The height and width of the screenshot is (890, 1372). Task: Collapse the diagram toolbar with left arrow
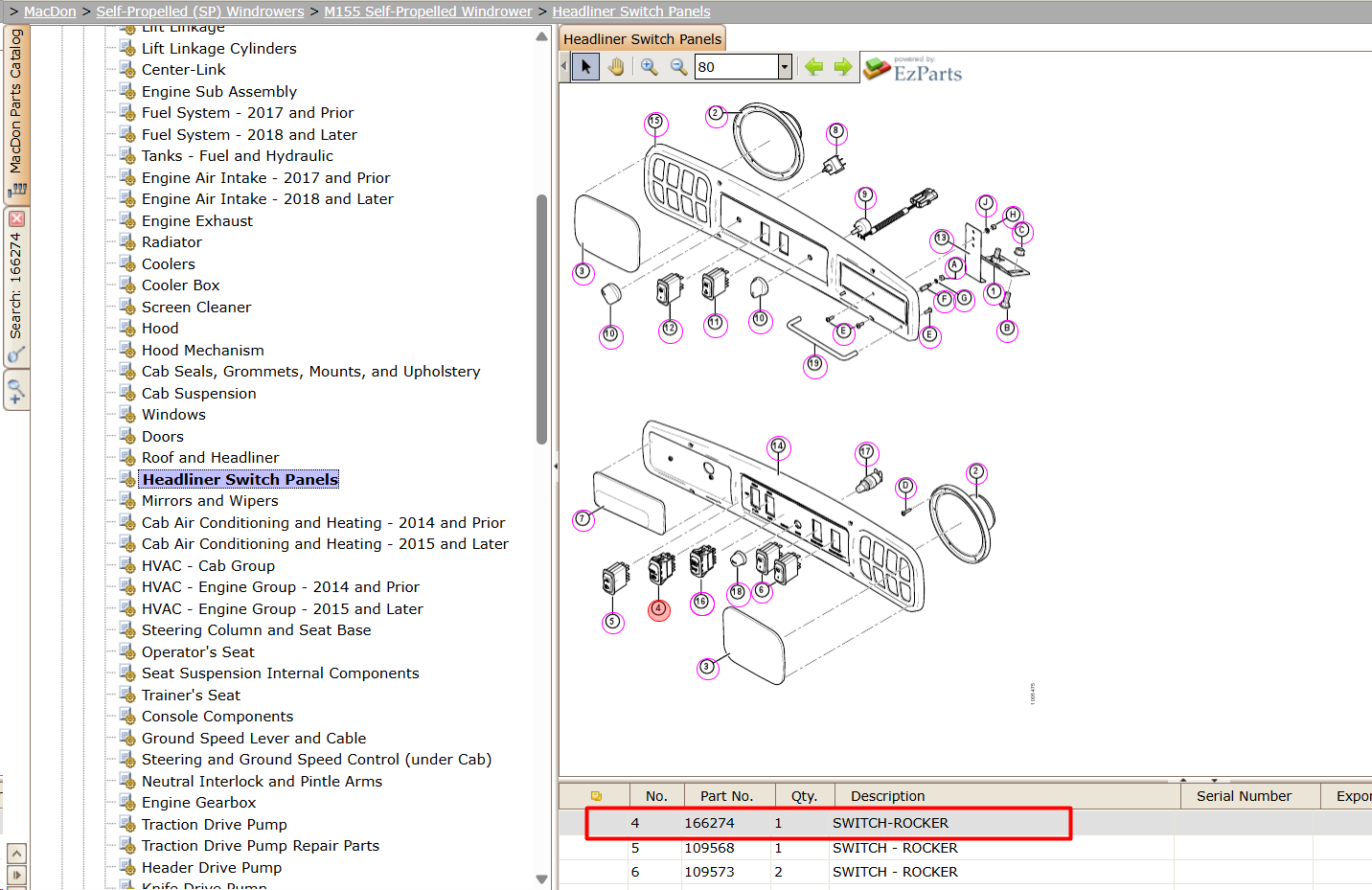[x=563, y=66]
